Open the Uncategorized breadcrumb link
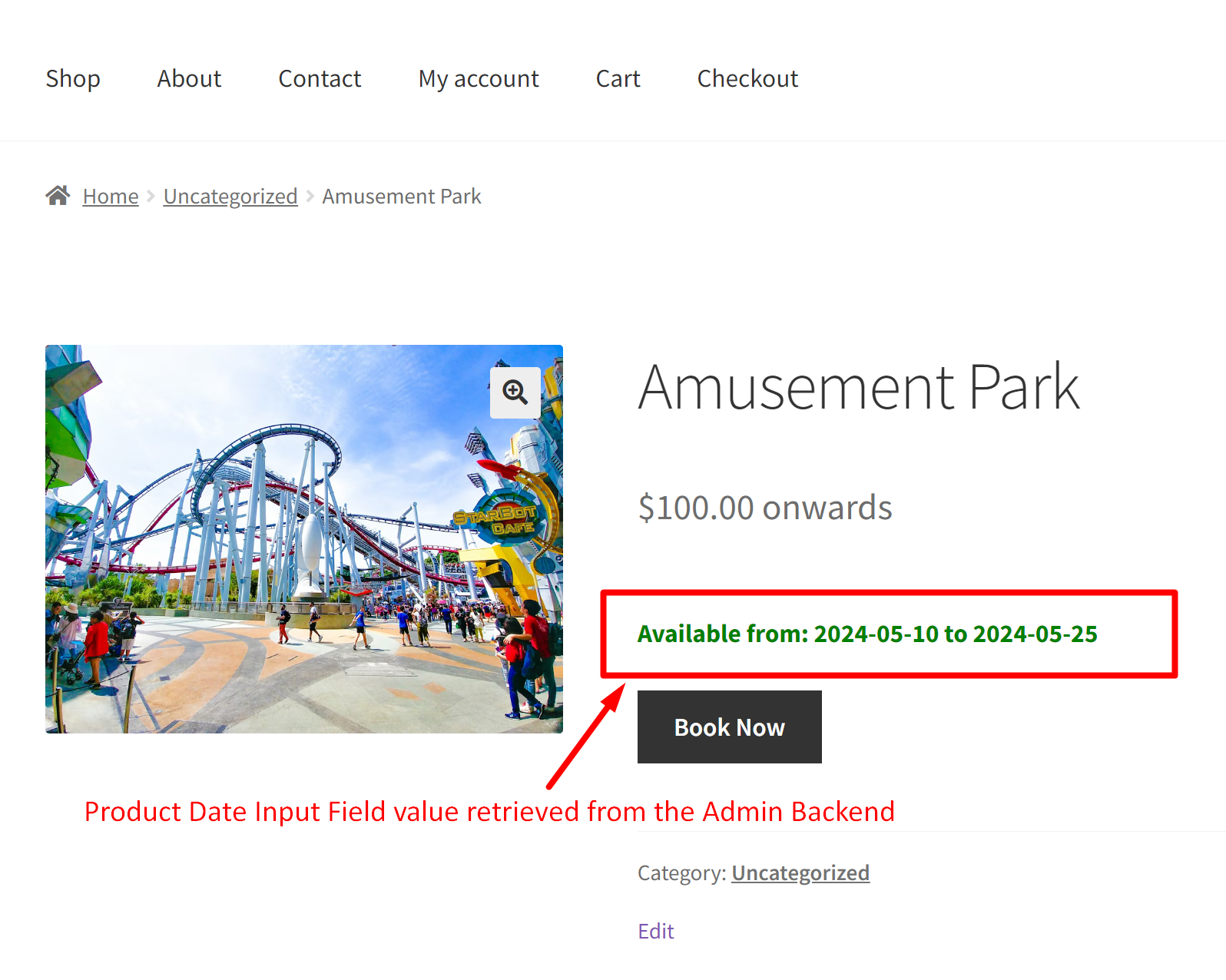This screenshot has height=980, width=1226. click(x=230, y=197)
